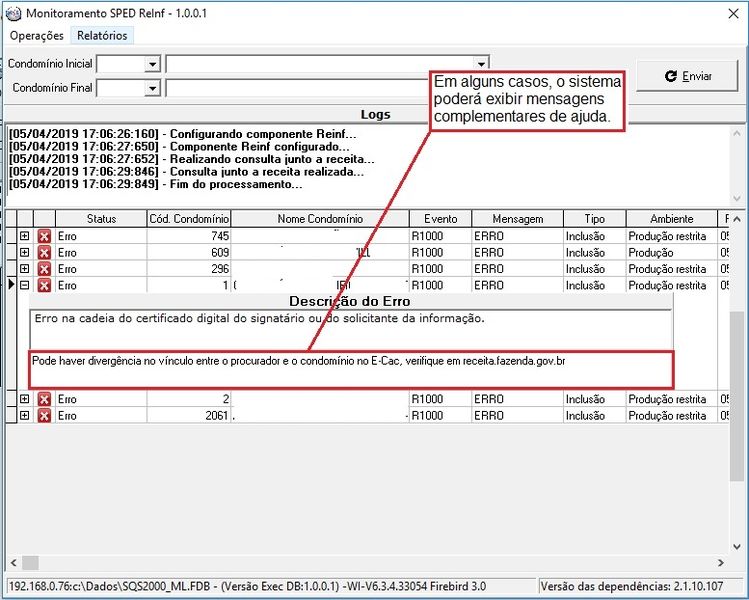This screenshot has width=749, height=600.
Task: Click the 'Versão das dependências' status text
Action: [632, 586]
